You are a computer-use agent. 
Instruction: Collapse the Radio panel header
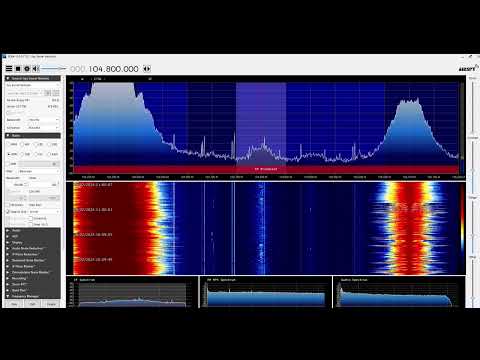pyautogui.click(x=33, y=135)
